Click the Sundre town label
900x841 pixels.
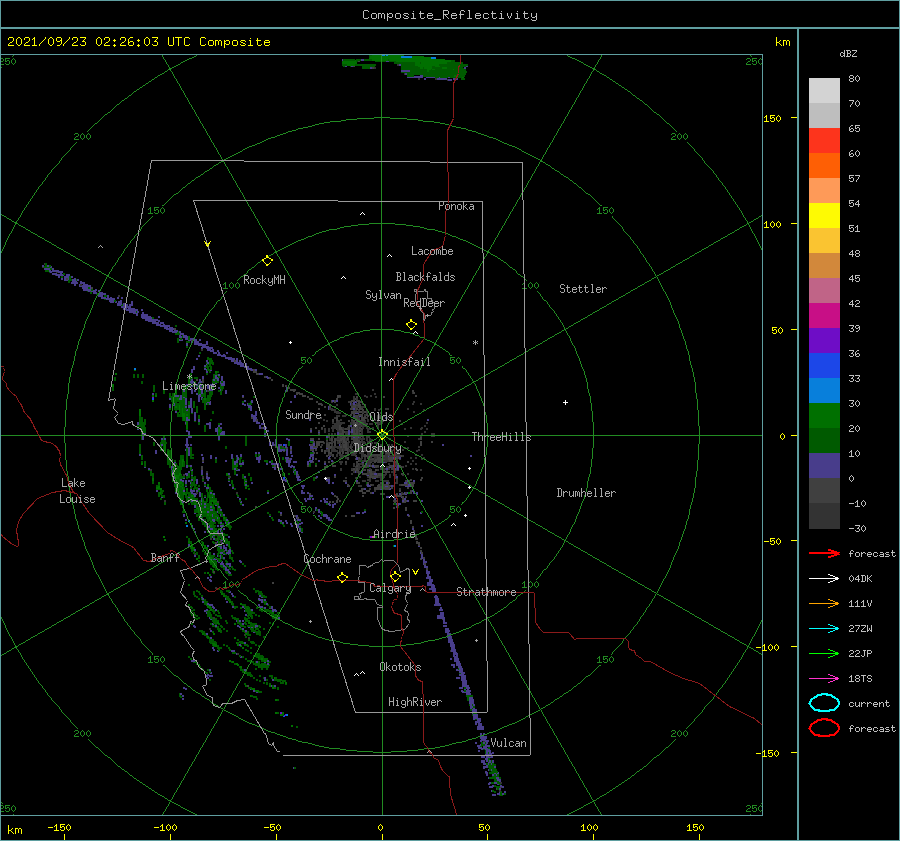click(x=303, y=415)
